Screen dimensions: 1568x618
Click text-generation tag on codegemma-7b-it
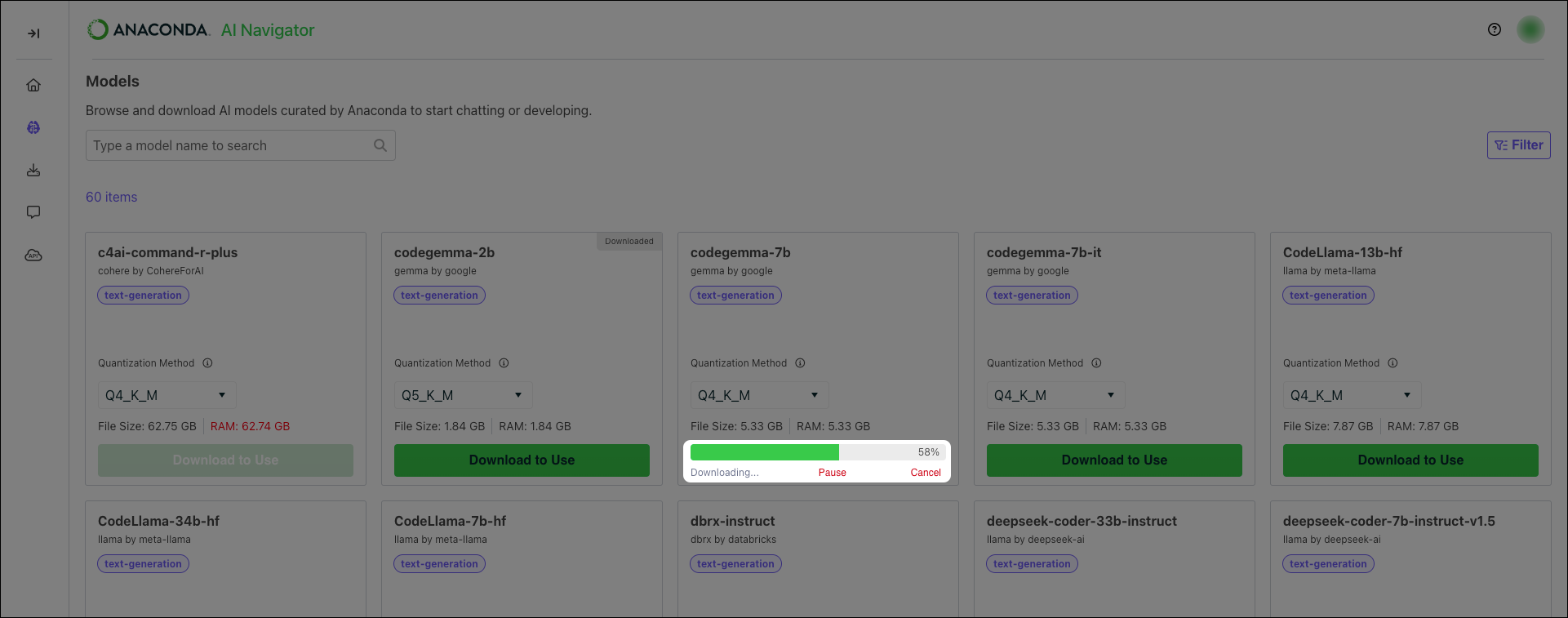[1033, 296]
